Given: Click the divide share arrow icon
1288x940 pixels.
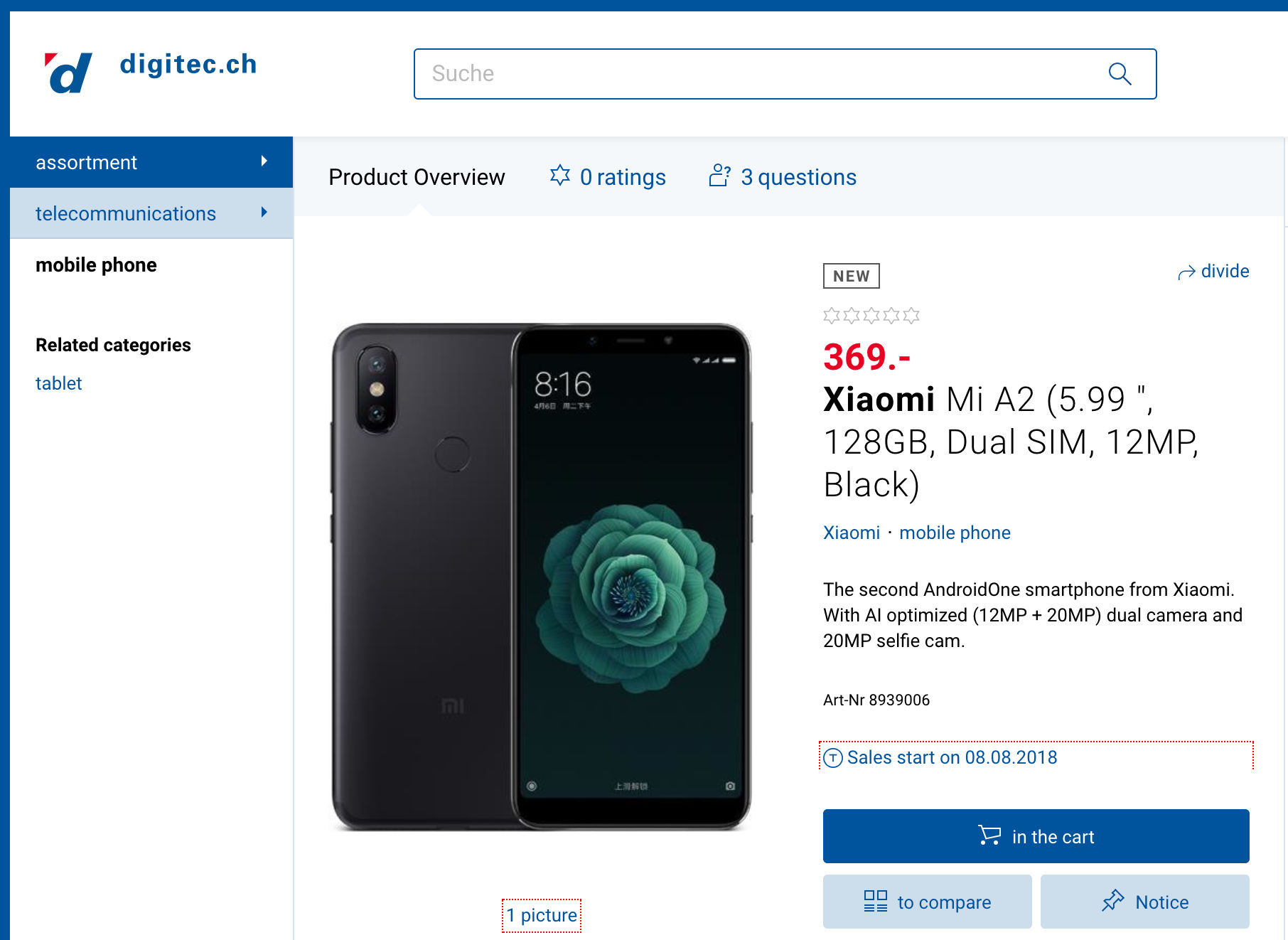Looking at the screenshot, I should tap(1186, 272).
